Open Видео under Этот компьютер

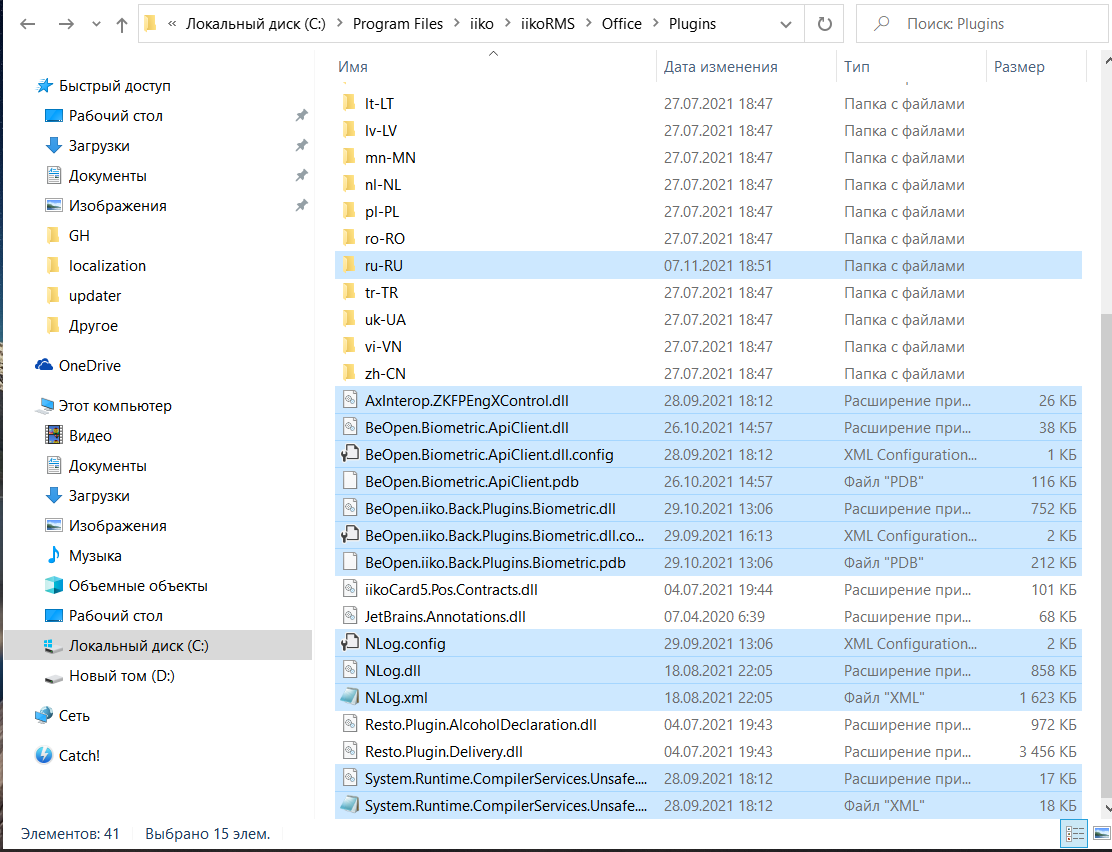90,436
